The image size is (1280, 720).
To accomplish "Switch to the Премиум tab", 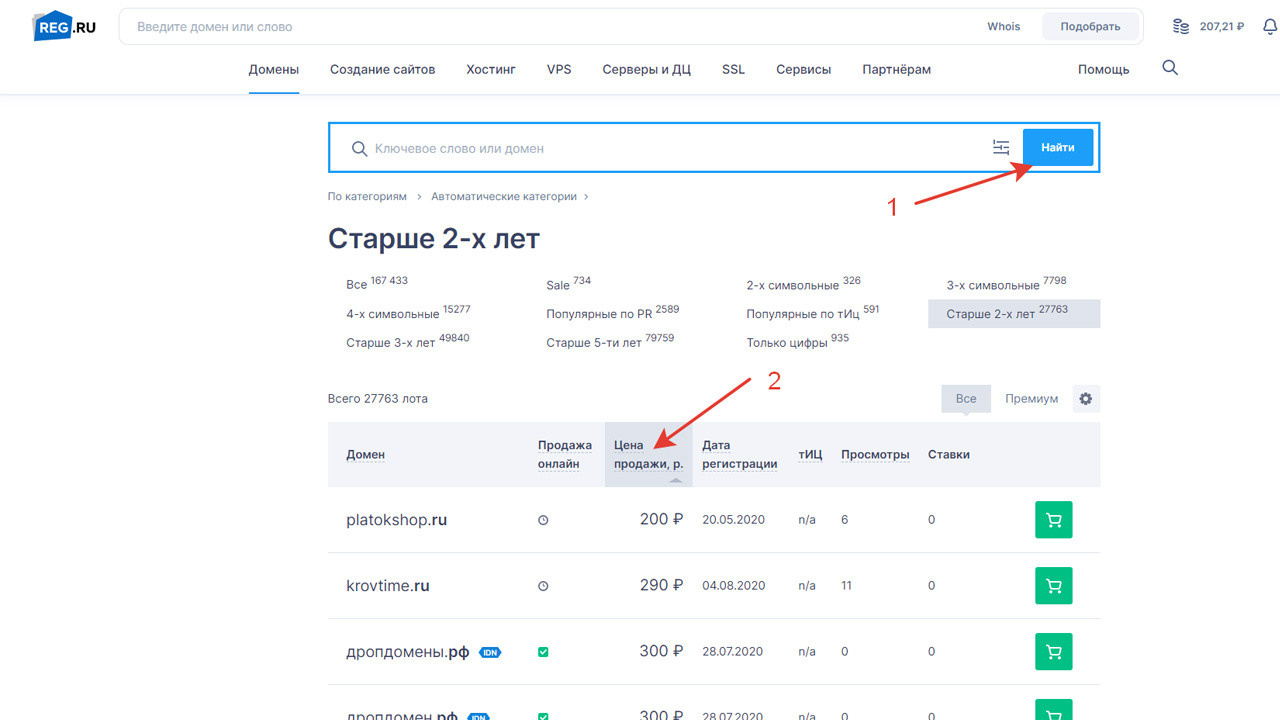I will coord(1032,398).
